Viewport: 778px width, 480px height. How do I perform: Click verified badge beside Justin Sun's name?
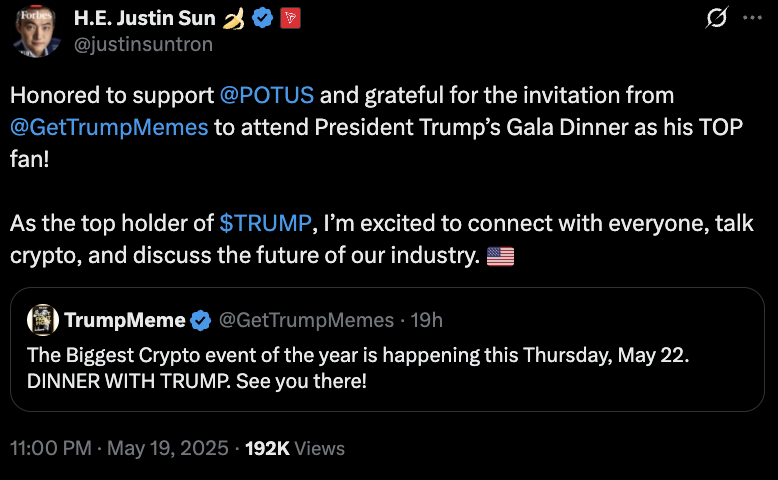point(262,18)
